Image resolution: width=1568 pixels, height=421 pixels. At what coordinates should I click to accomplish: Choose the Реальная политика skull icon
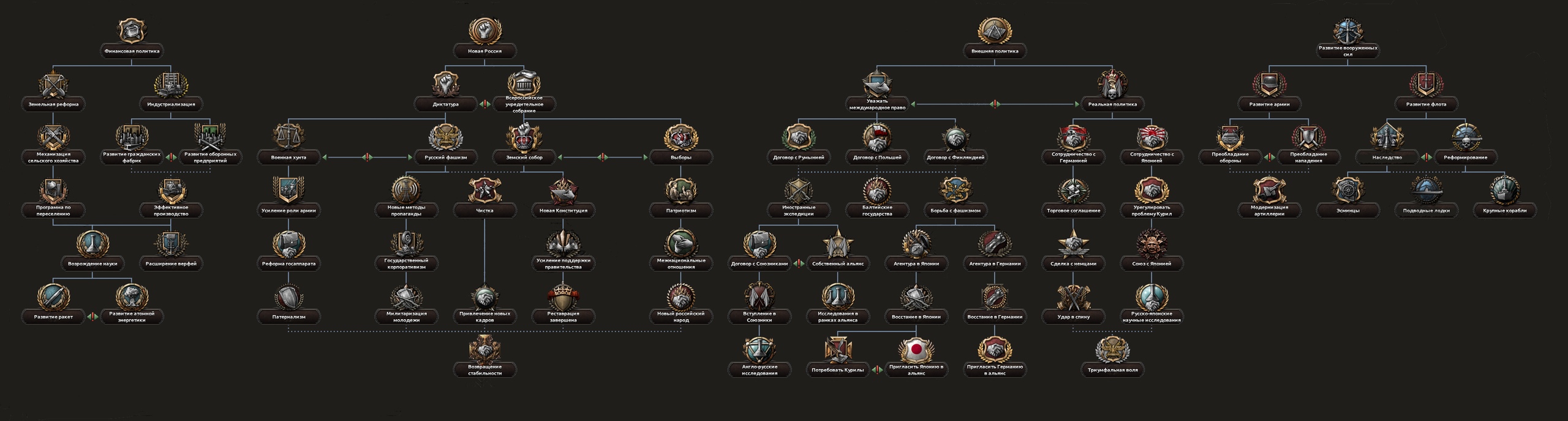pos(1112,85)
